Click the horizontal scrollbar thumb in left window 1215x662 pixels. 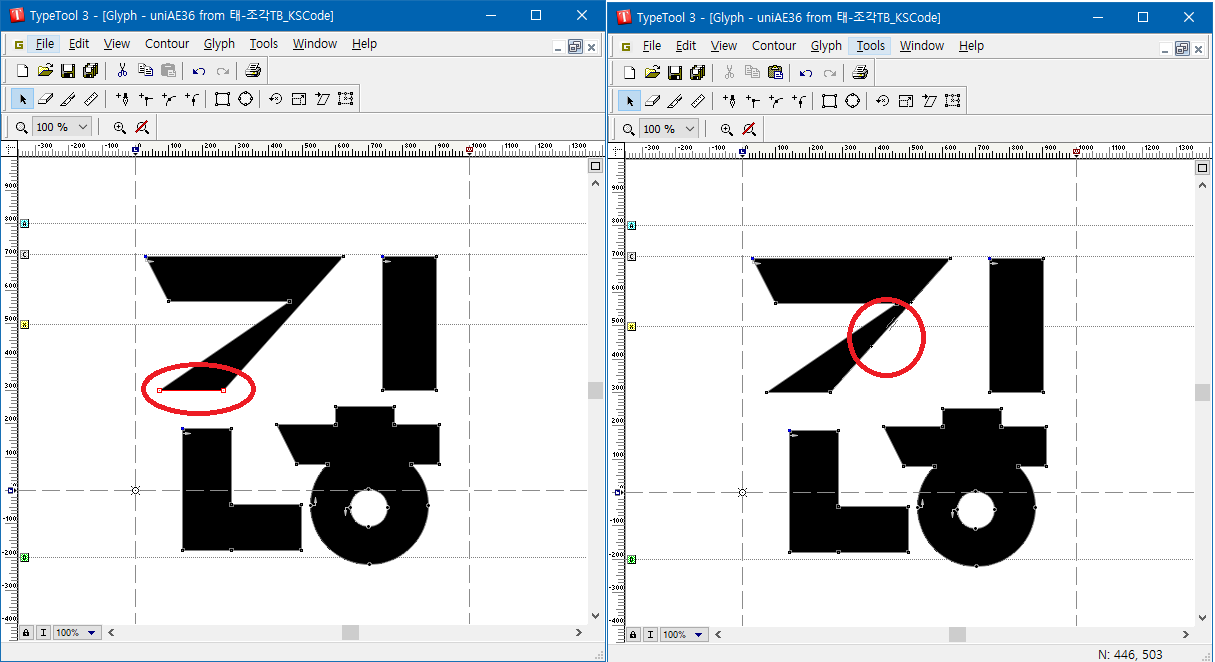click(x=350, y=633)
